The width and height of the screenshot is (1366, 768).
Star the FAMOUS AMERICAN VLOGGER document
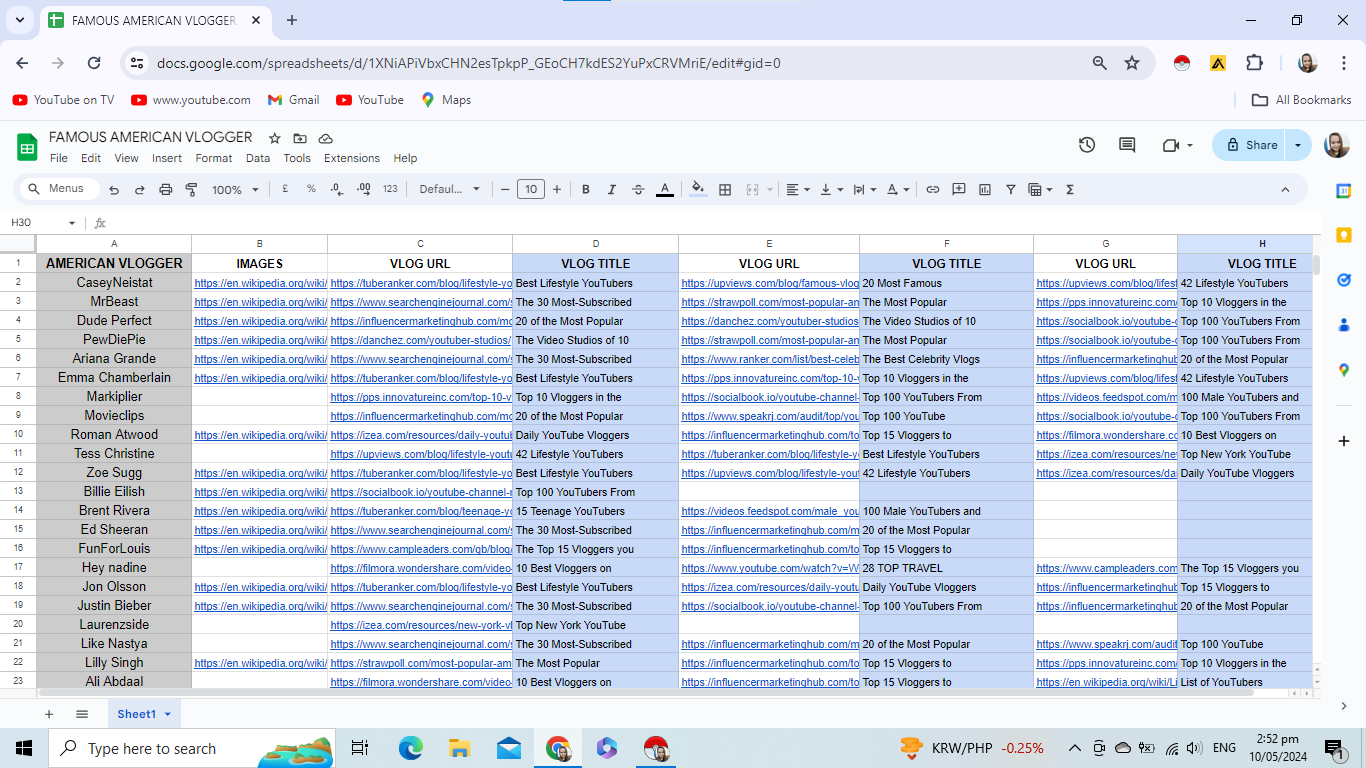coord(275,138)
